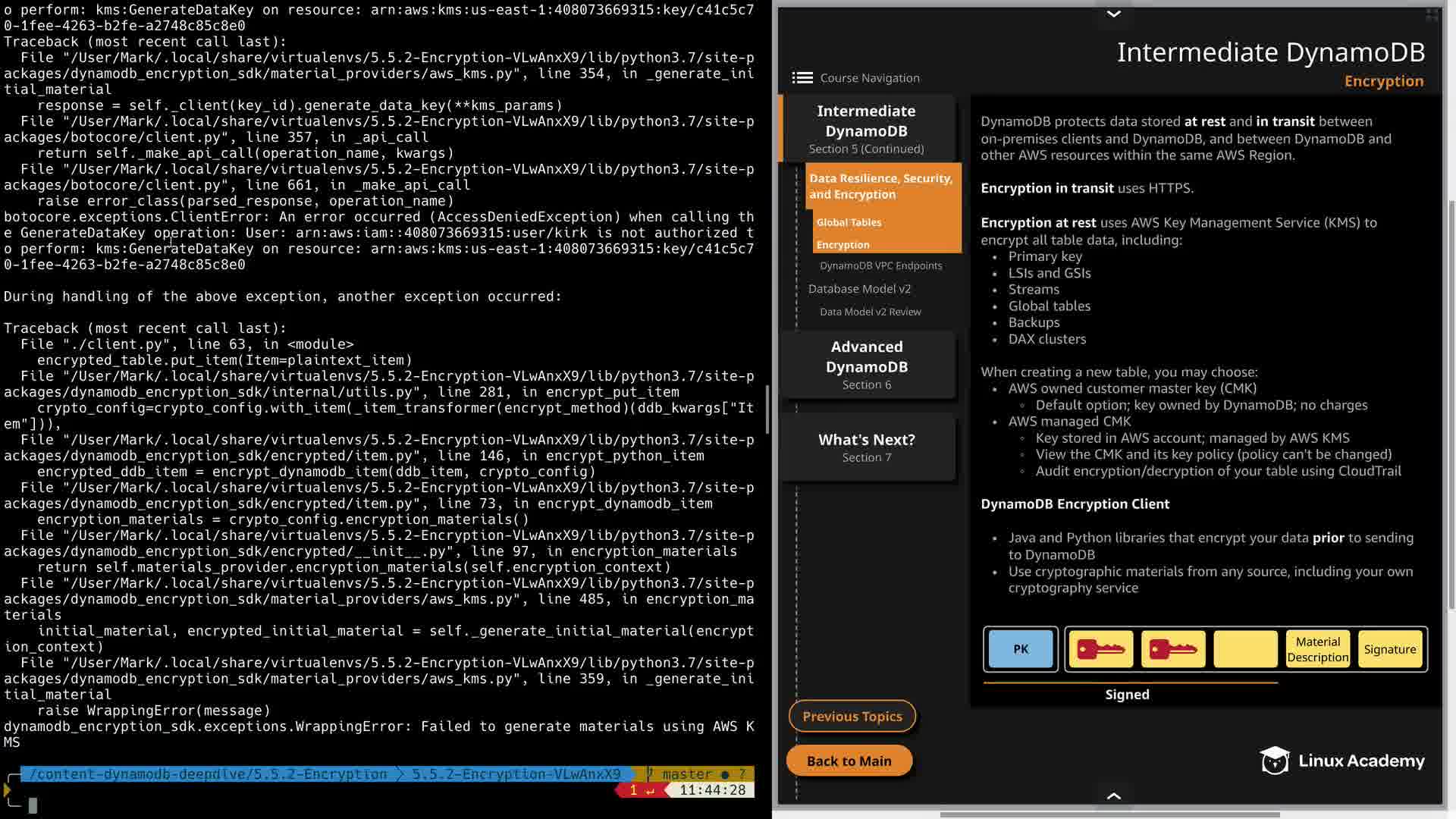The image size is (1456, 819).
Task: Click the Course Navigation list icon
Action: pyautogui.click(x=802, y=78)
